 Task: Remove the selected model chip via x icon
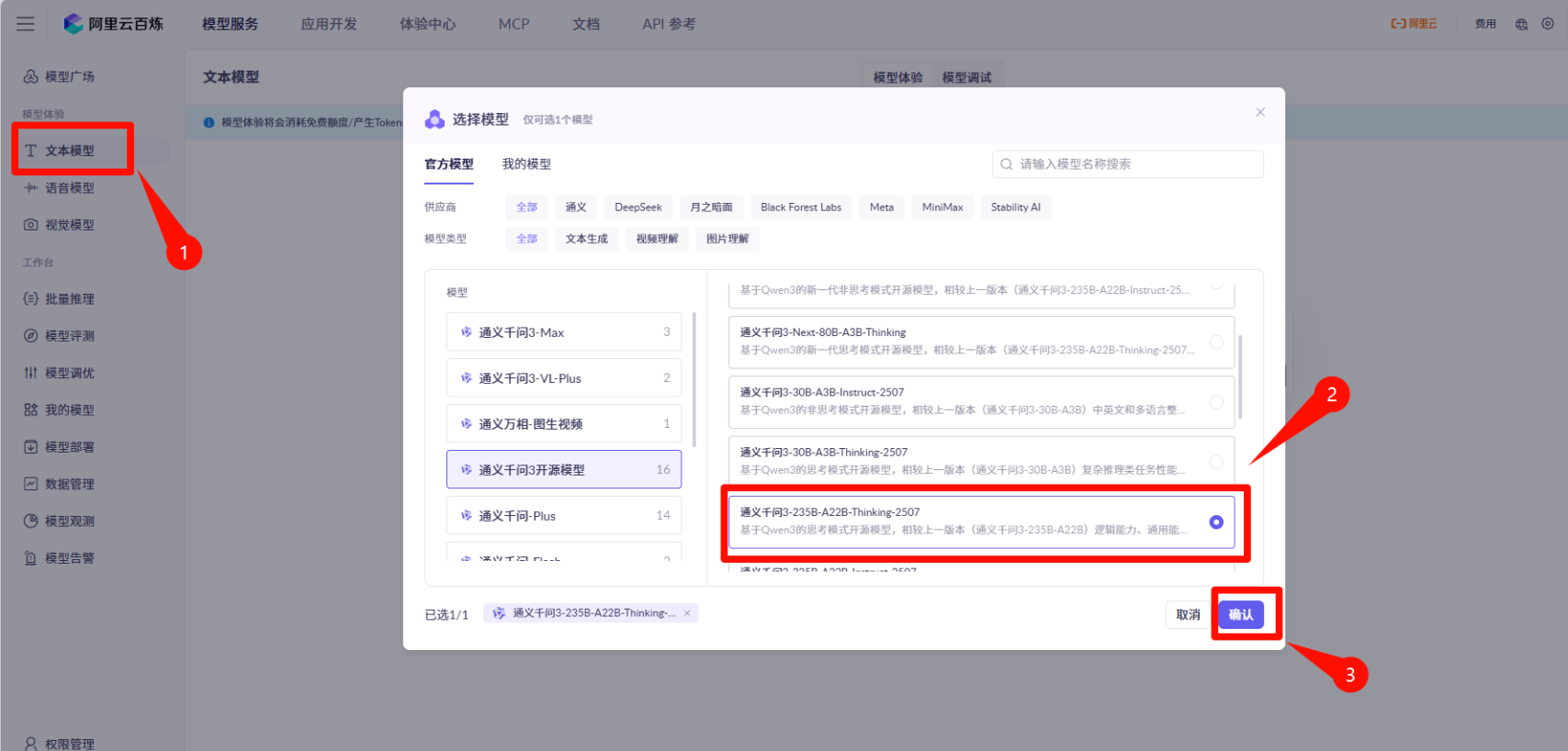(687, 613)
